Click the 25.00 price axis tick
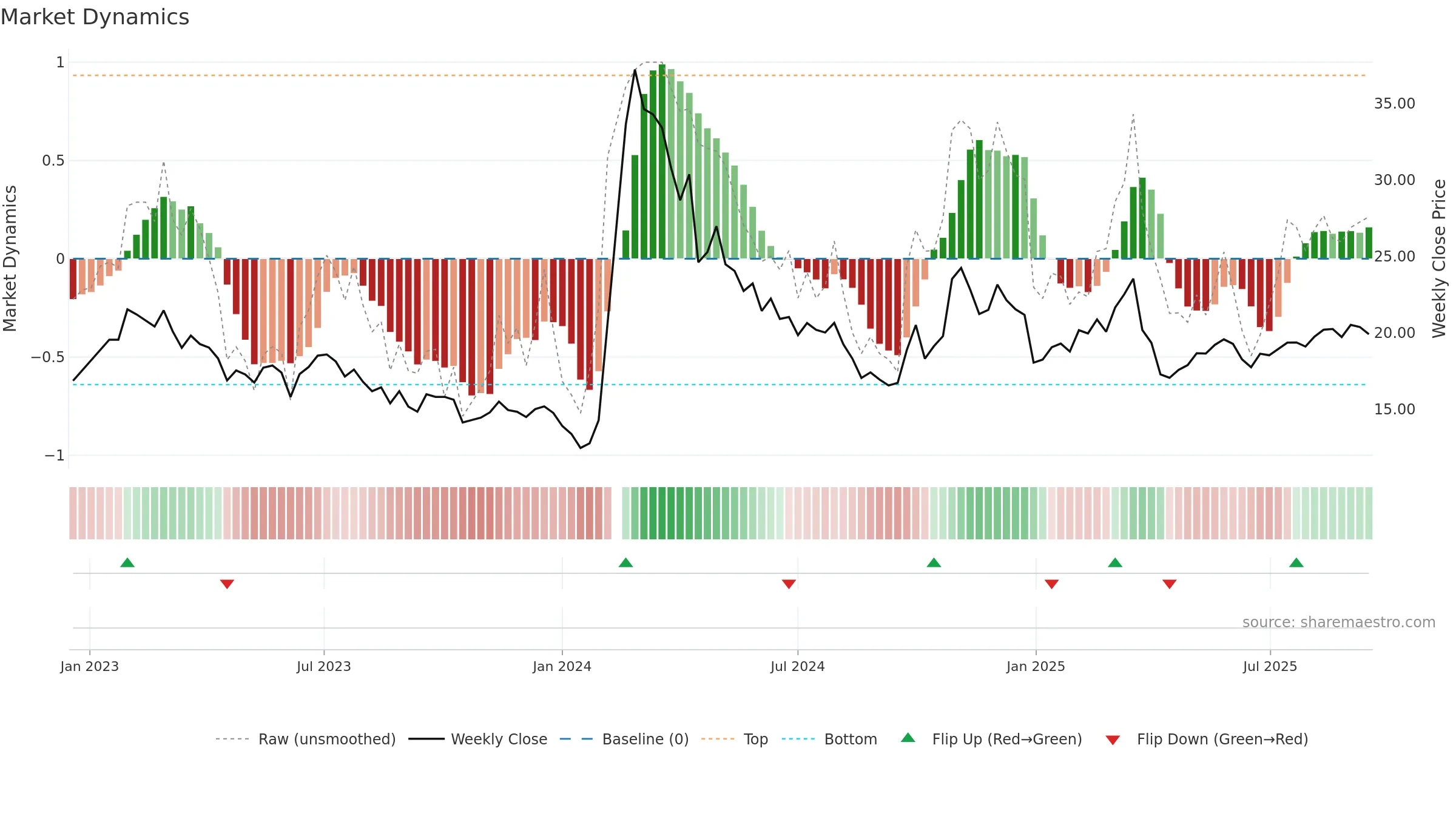The height and width of the screenshot is (819, 1456). click(1395, 257)
